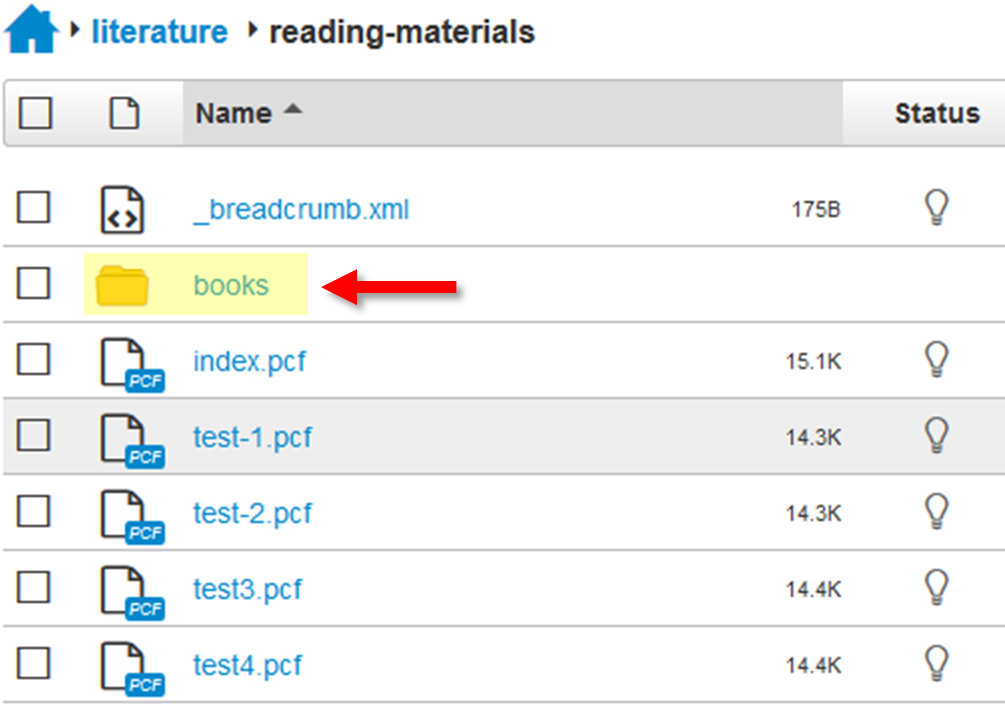
Task: Open the test4.pcf file link
Action: coord(247,665)
